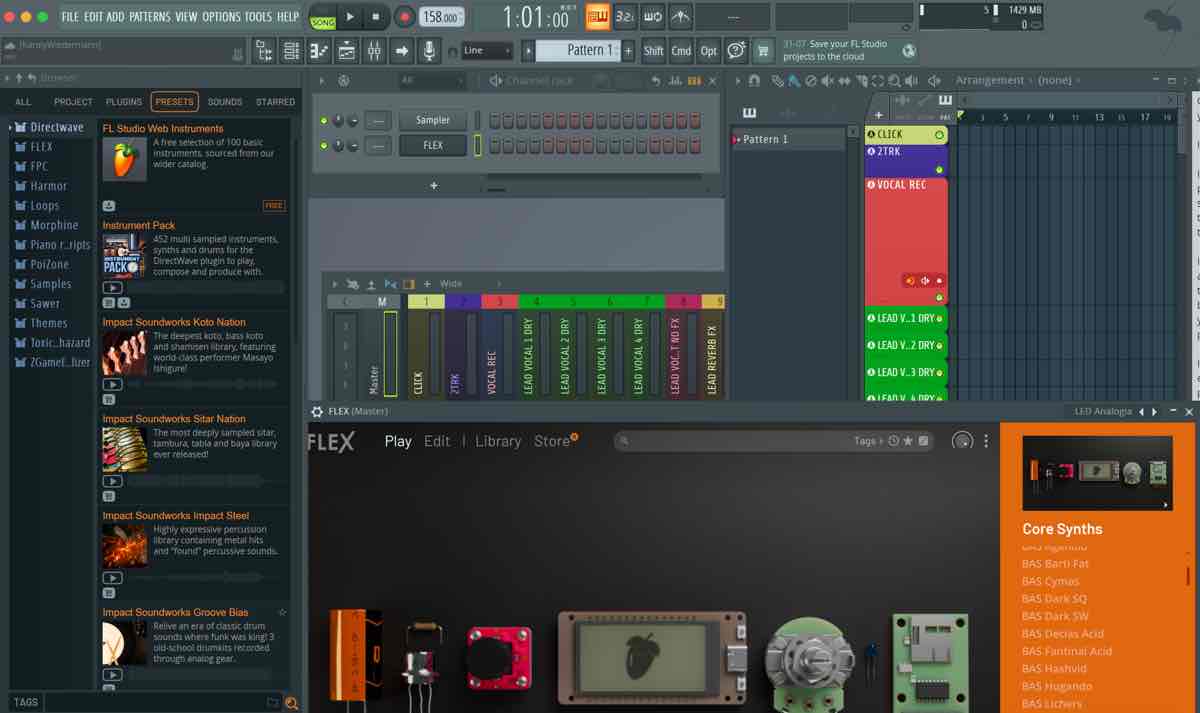Viewport: 1200px width, 713px height.
Task: Open the Line snap dropdown
Action: pos(487,50)
